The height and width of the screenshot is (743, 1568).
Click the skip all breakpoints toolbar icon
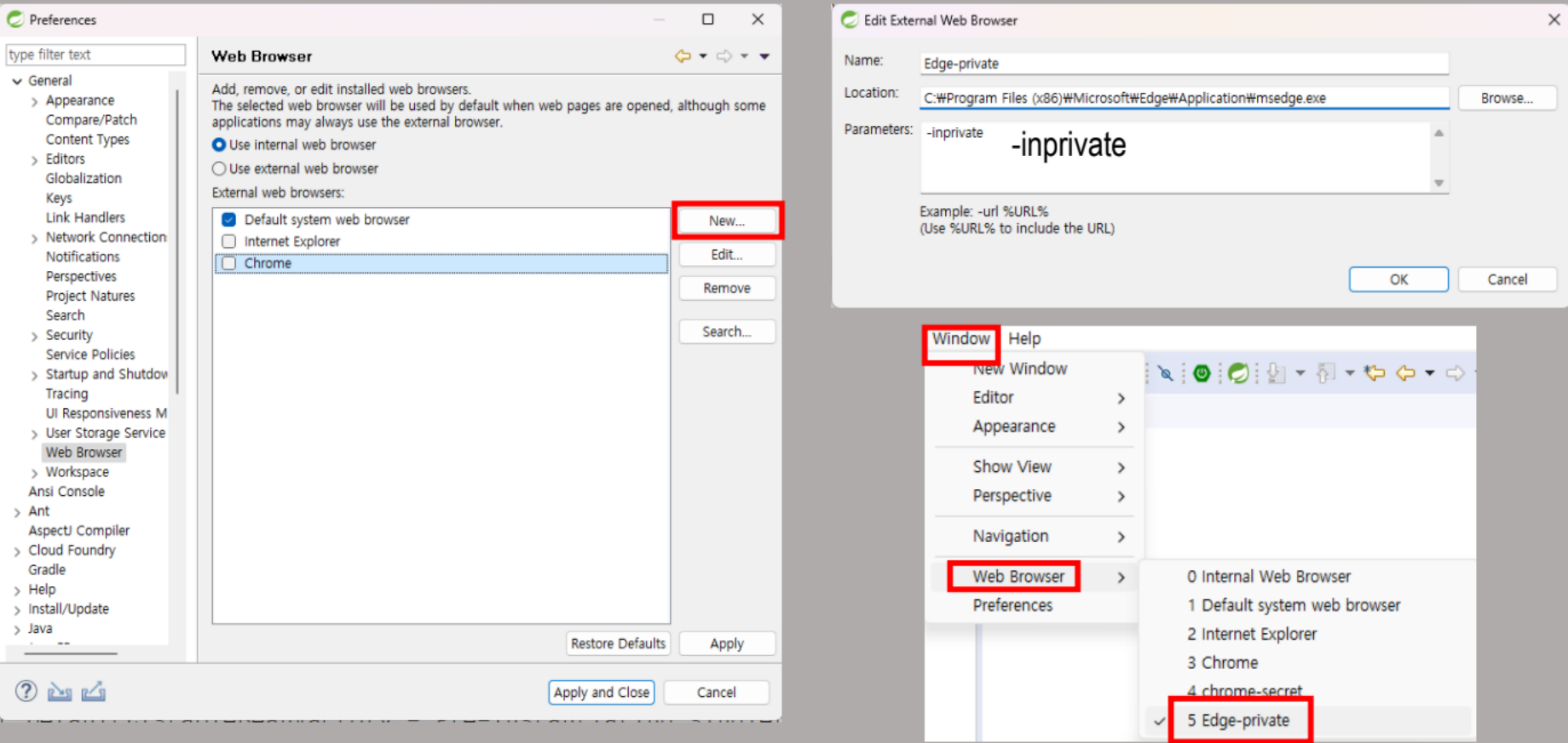[1166, 373]
